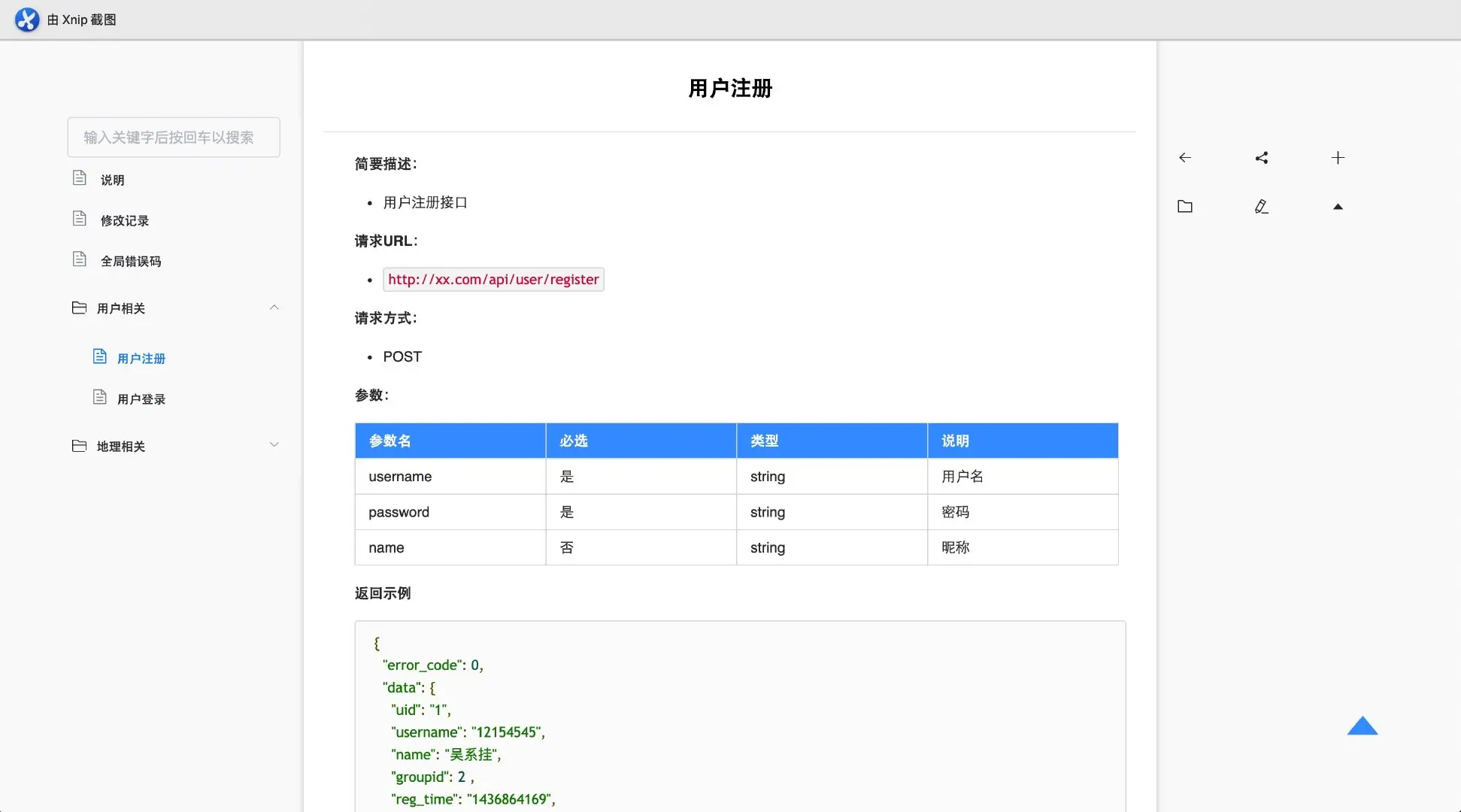Collapse the 用户相关 folder chevron
Image resolution: width=1461 pixels, height=812 pixels.
(x=274, y=308)
